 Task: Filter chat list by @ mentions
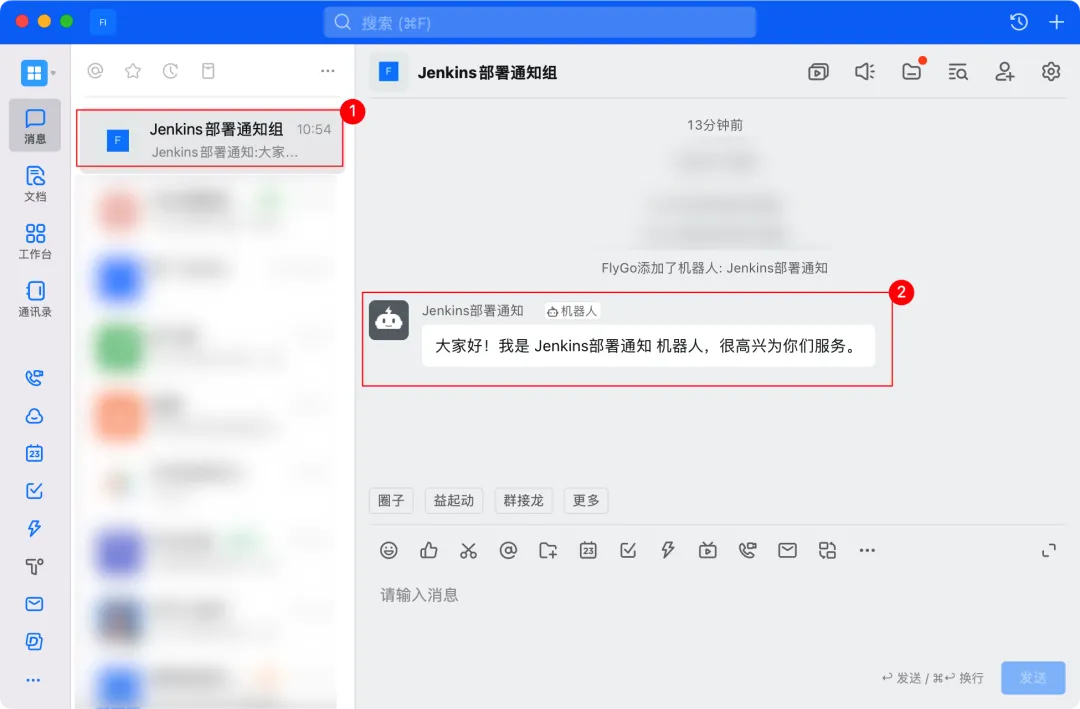click(x=95, y=70)
